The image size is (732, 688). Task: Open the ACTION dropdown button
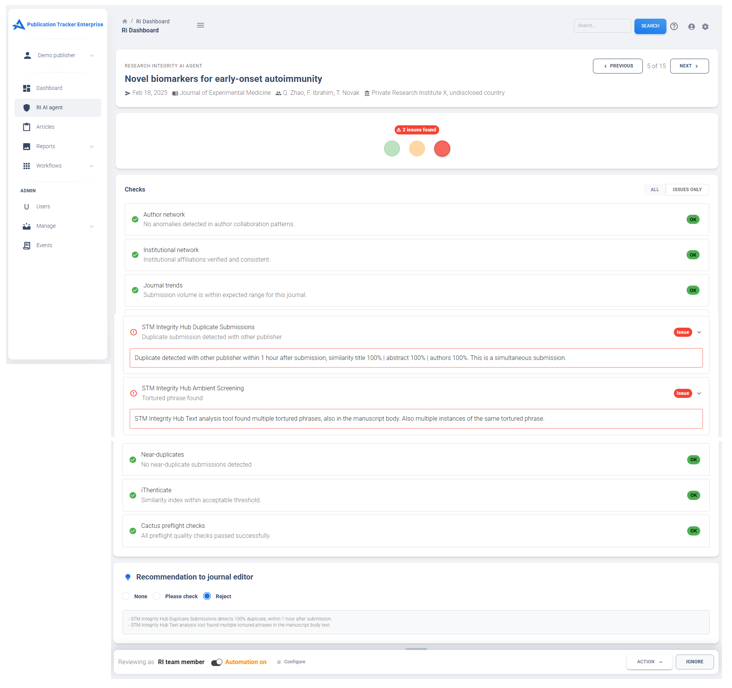point(649,662)
